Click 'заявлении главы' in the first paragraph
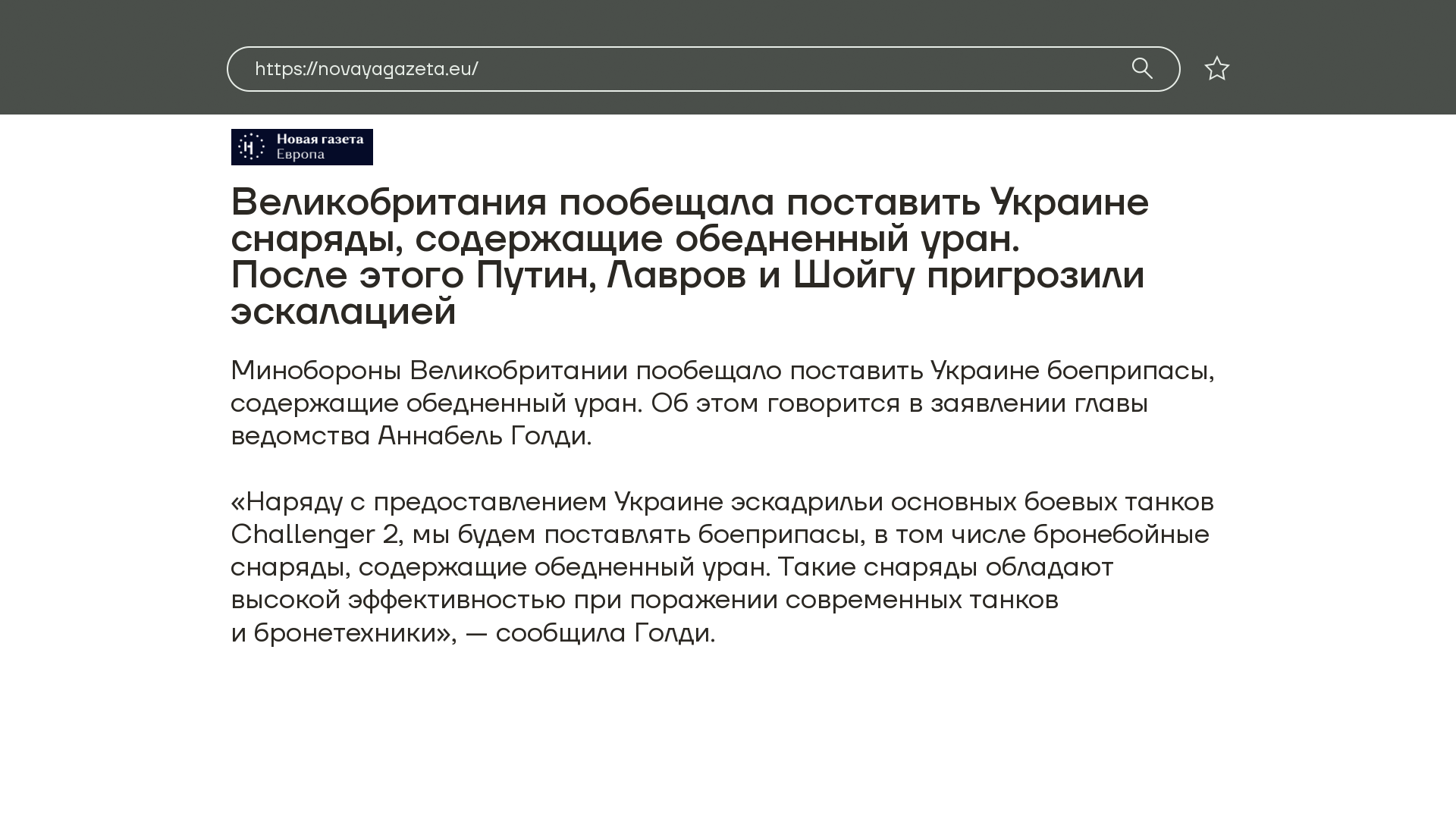Viewport: 1456px width, 819px height. click(1039, 403)
